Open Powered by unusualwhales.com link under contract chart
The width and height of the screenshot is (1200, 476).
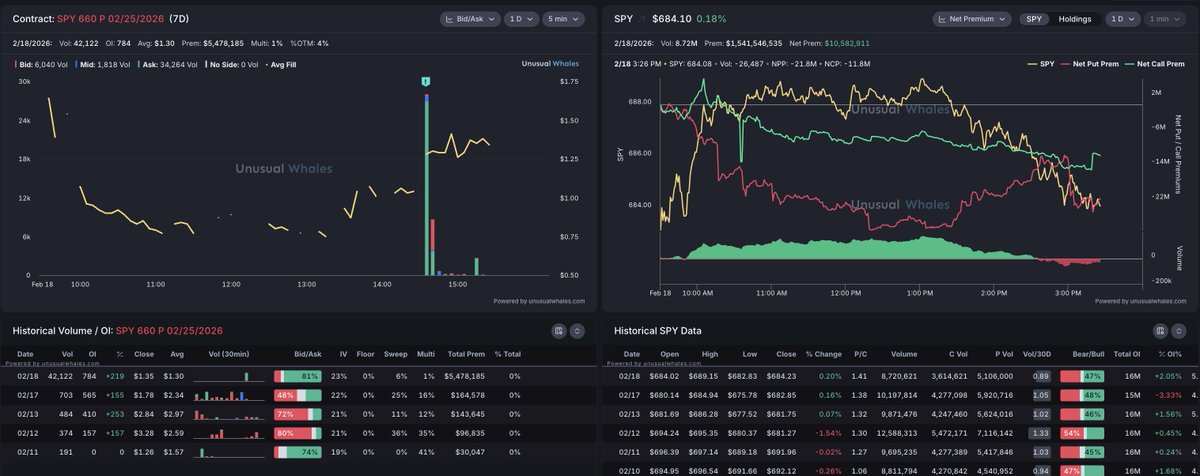(x=539, y=301)
